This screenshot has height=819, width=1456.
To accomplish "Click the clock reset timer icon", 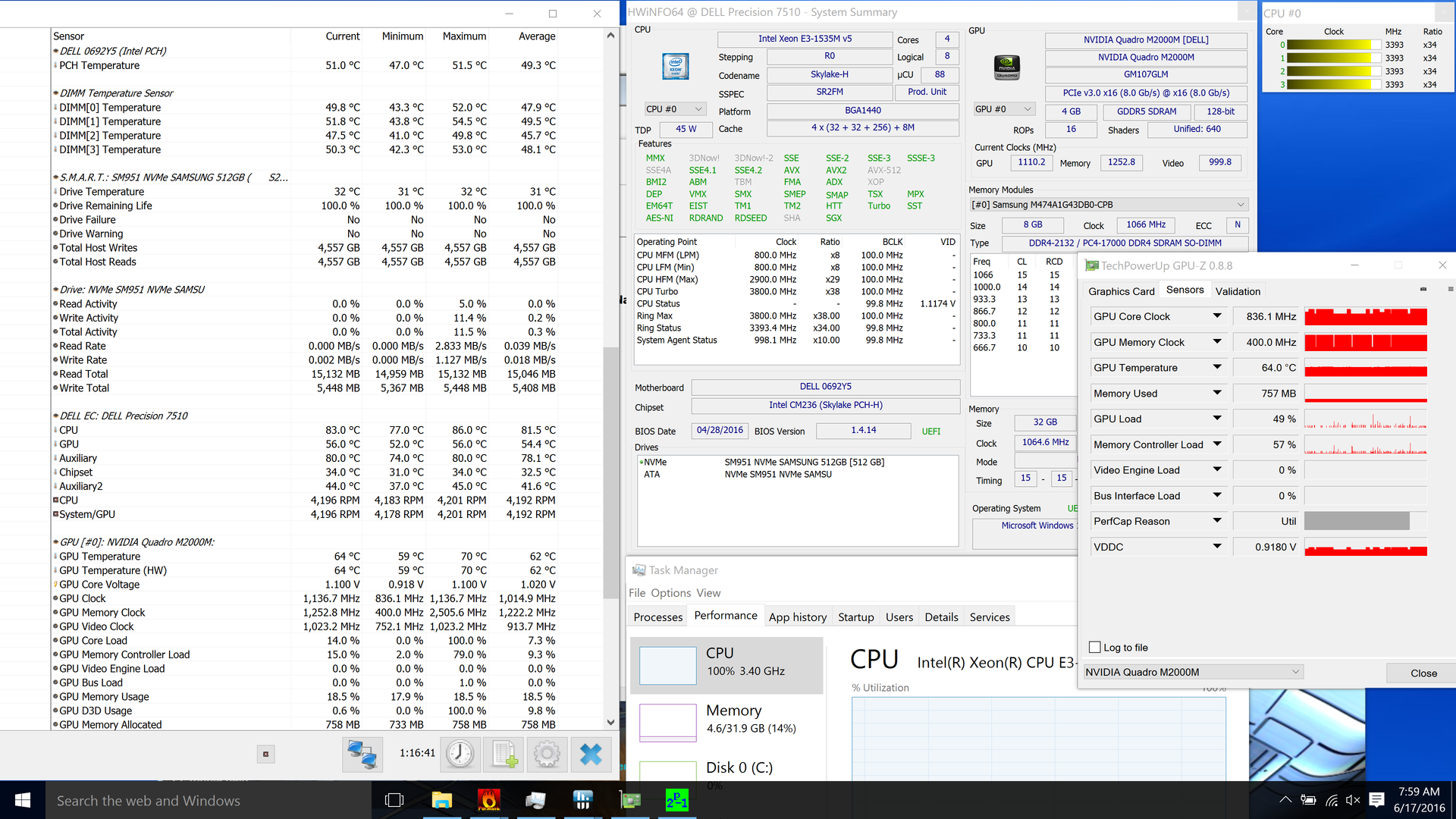I will coord(460,754).
